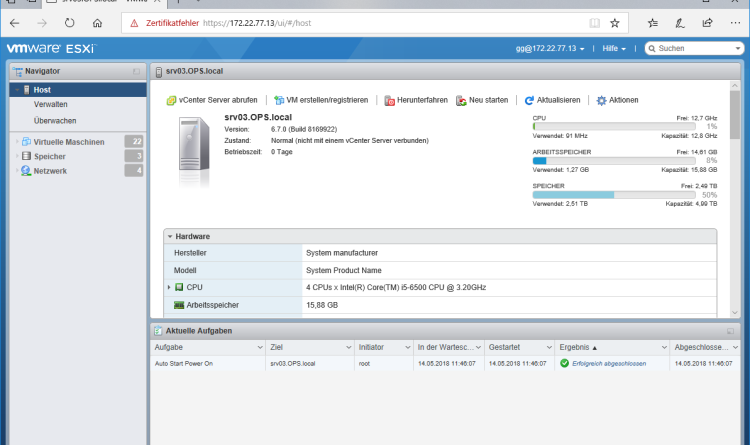Screen dimensions: 750x445
Task: Select Verwalten under Host
Action: pyautogui.click(x=51, y=105)
